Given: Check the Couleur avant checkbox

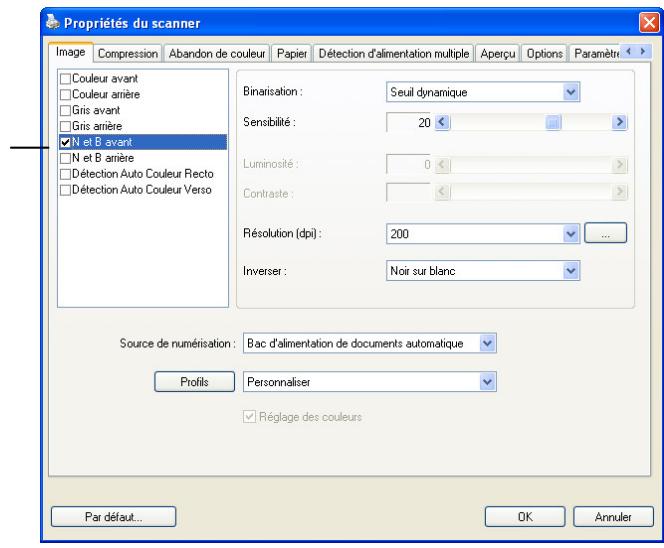Looking at the screenshot, I should [65, 79].
